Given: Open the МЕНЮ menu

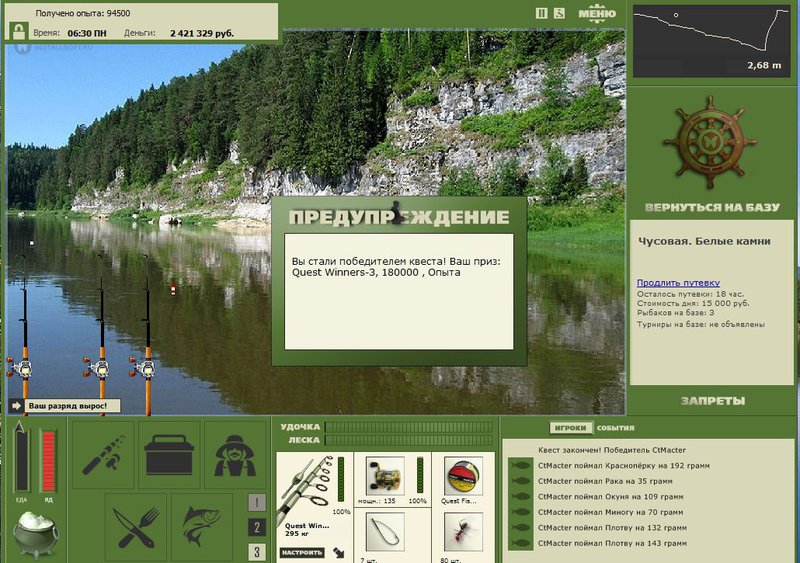Looking at the screenshot, I should pos(597,13).
